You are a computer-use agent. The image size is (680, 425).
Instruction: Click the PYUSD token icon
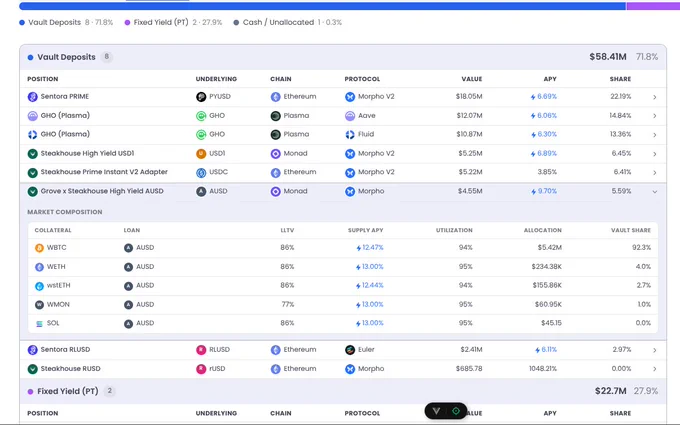(201, 97)
